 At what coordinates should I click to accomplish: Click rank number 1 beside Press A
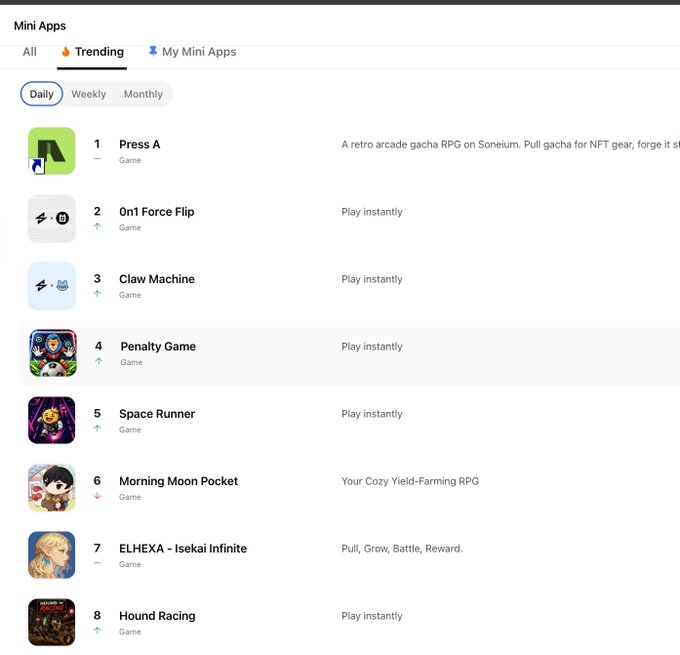coord(97,144)
